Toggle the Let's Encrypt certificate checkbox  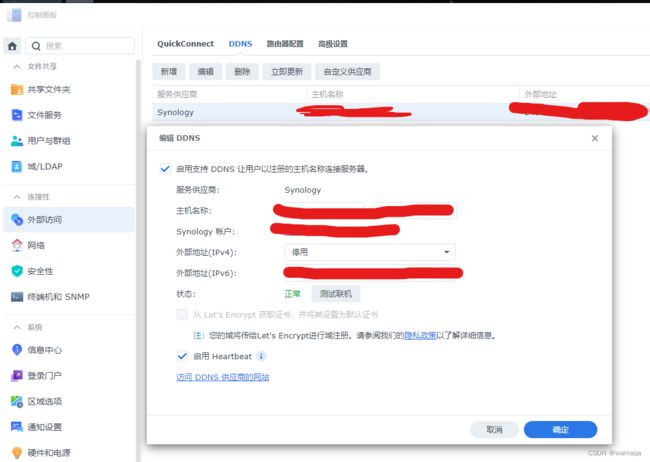coord(182,314)
